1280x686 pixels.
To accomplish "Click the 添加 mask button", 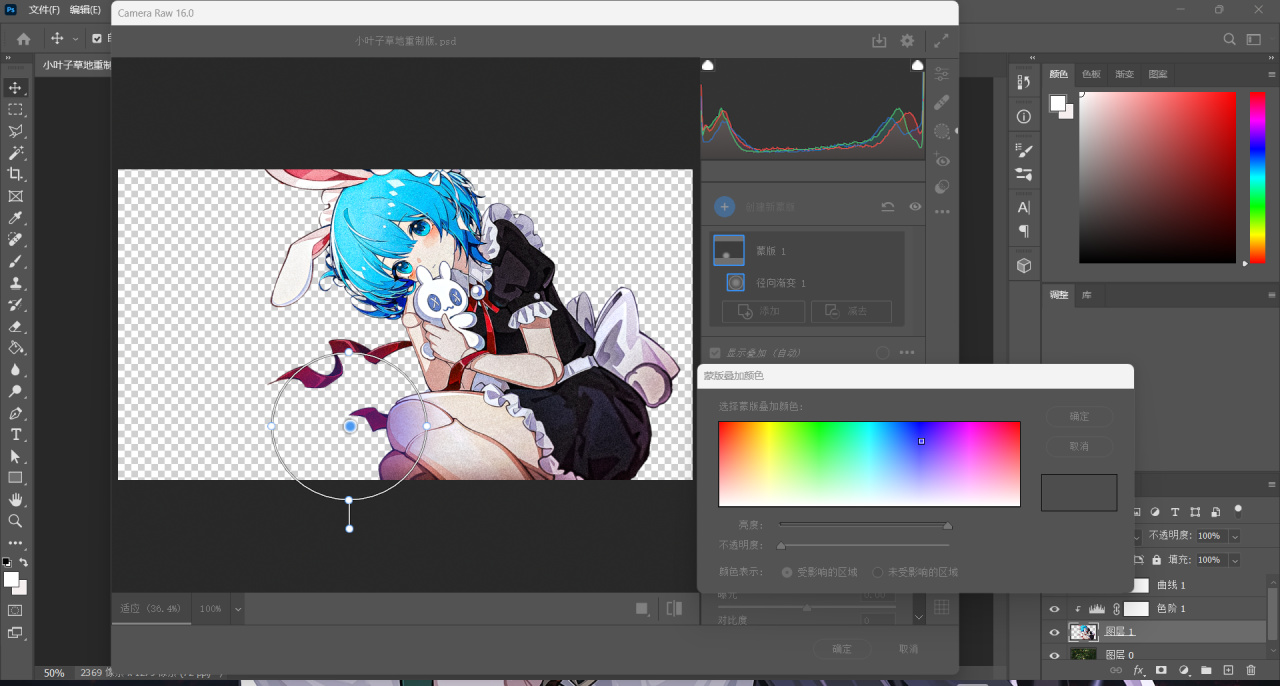I will click(763, 311).
